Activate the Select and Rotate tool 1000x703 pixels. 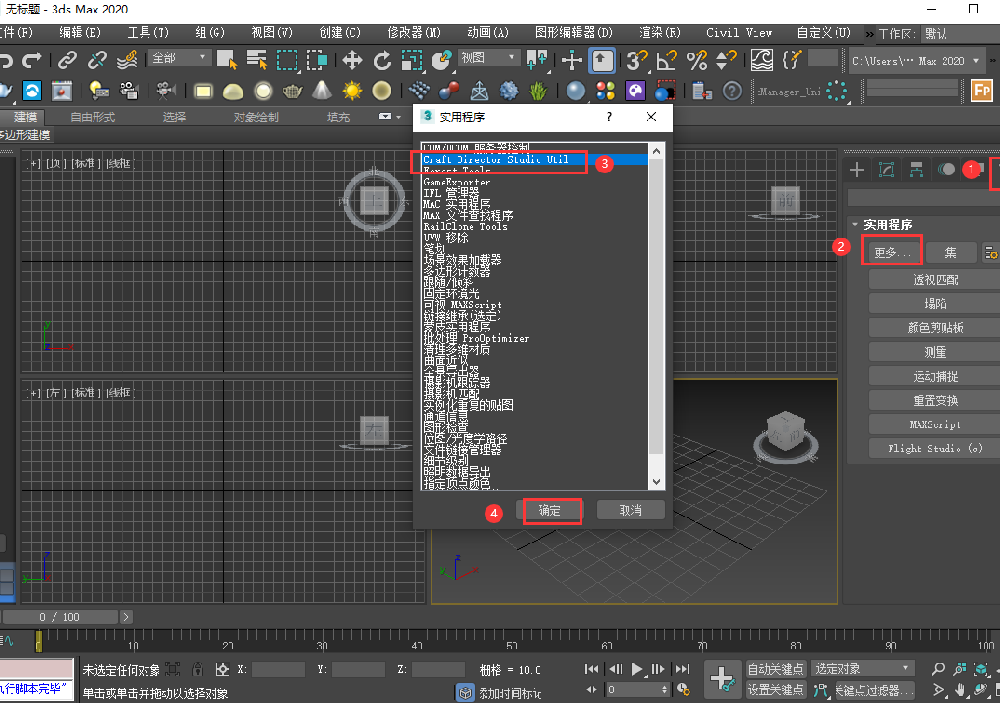tap(382, 61)
